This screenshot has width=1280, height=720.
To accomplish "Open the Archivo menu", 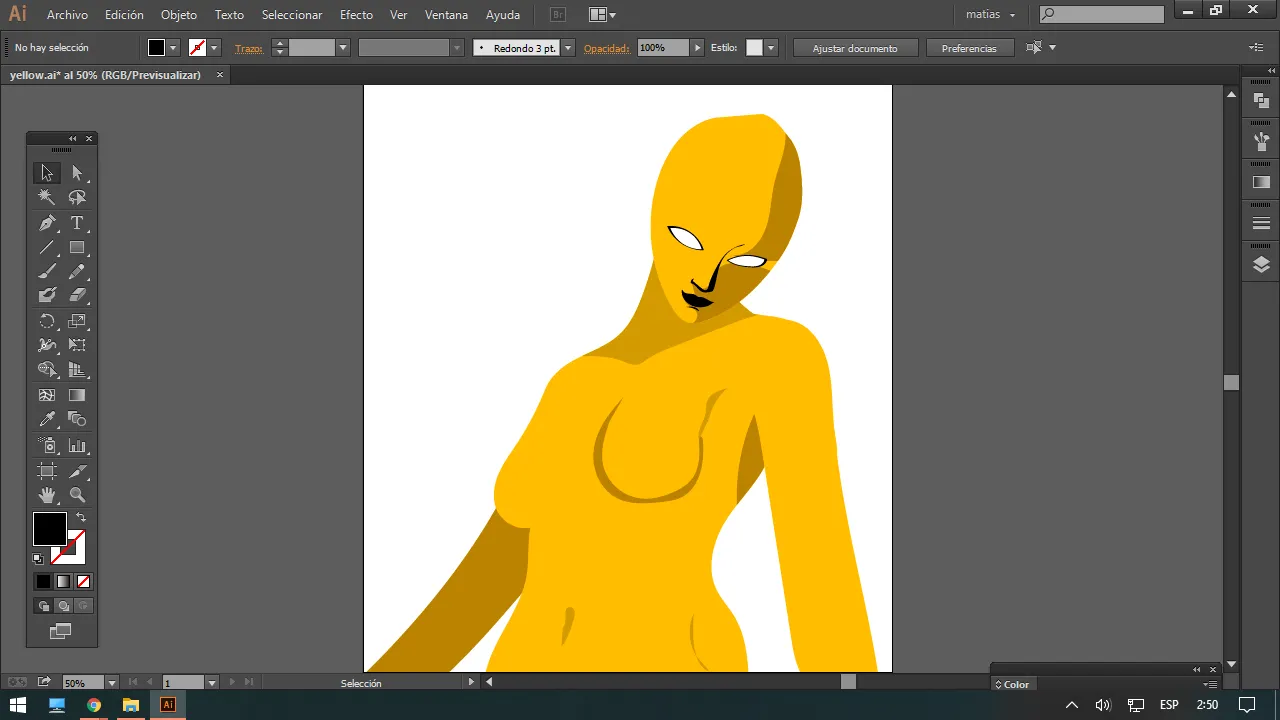I will (67, 15).
